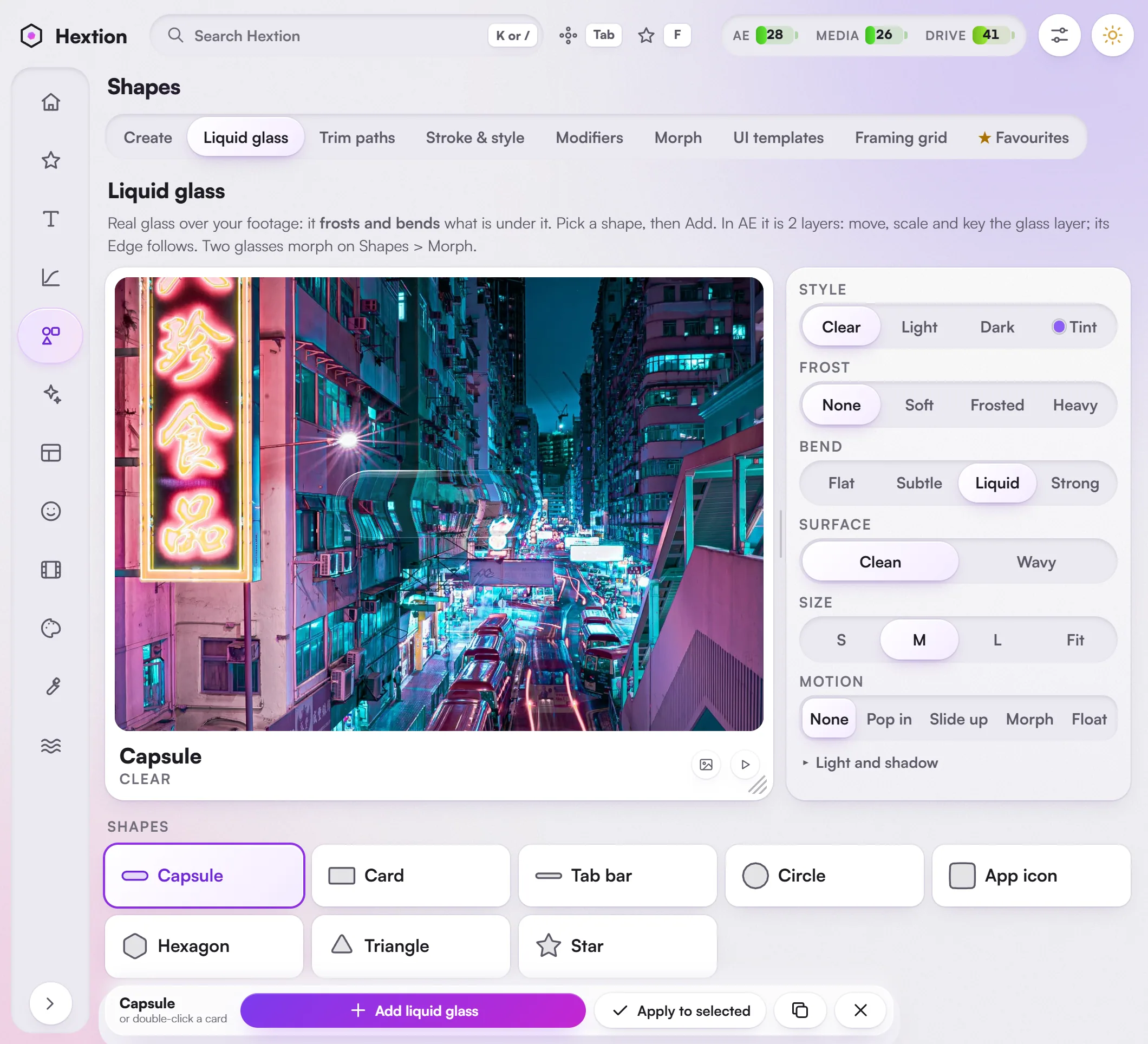This screenshot has width=1148, height=1044.
Task: Toggle the sun light-theme icon
Action: coord(1112,35)
